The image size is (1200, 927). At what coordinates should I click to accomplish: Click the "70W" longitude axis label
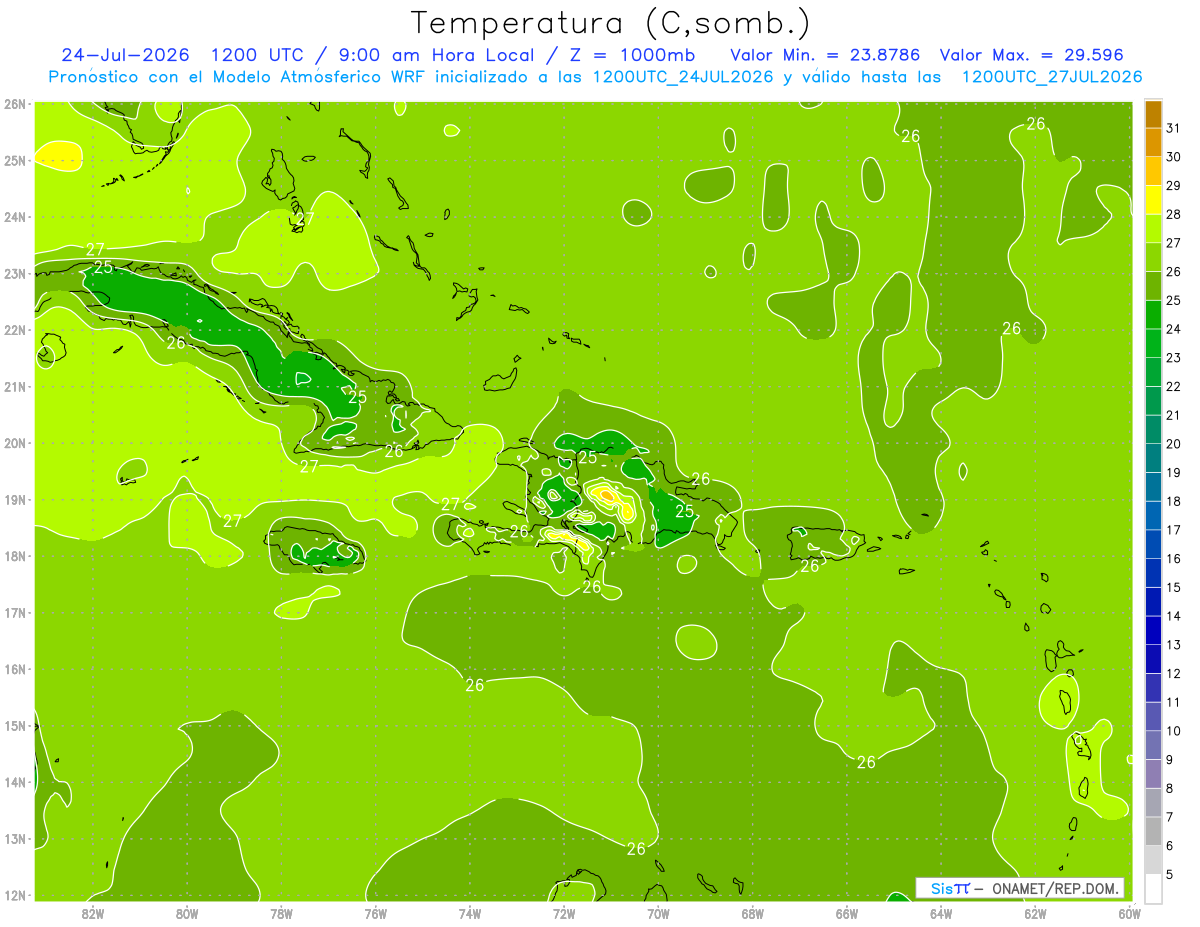[658, 912]
